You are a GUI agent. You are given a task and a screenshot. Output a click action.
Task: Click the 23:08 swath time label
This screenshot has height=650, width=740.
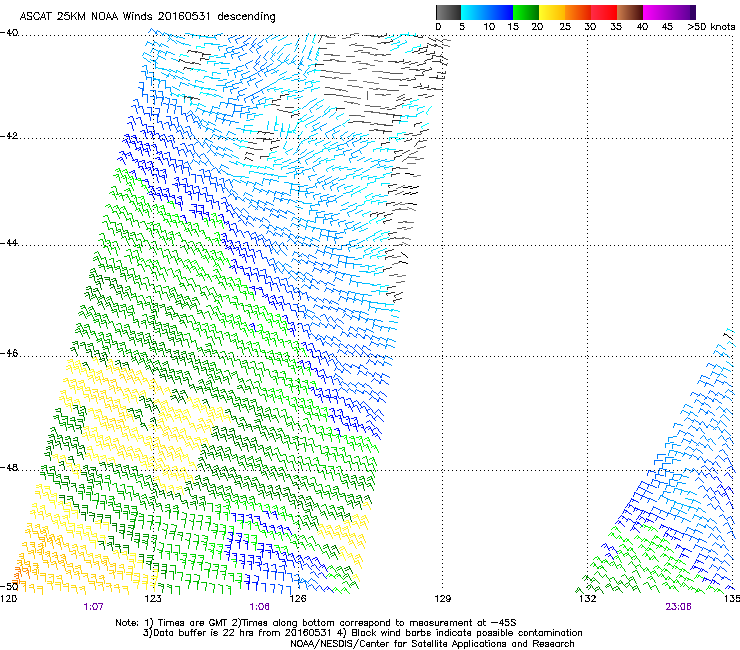point(678,607)
